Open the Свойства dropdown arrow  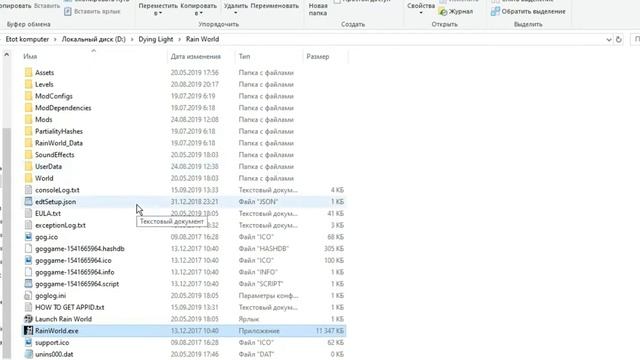click(421, 13)
